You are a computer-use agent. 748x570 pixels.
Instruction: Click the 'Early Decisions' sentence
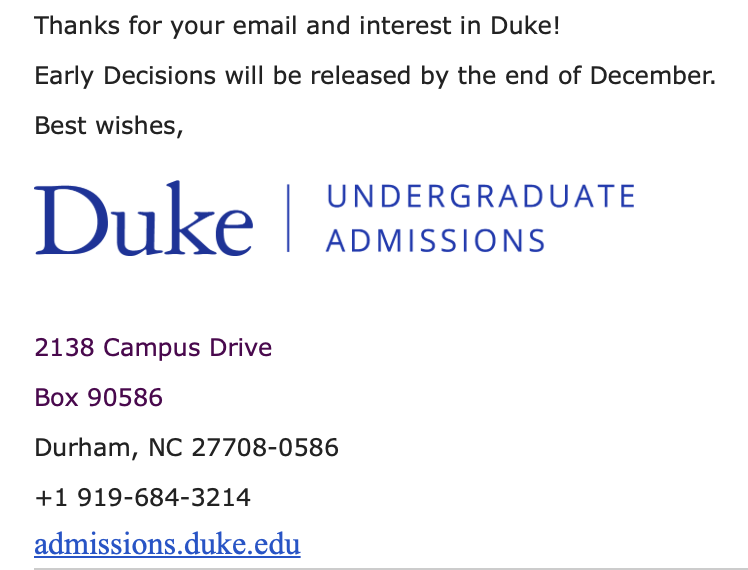pos(375,76)
